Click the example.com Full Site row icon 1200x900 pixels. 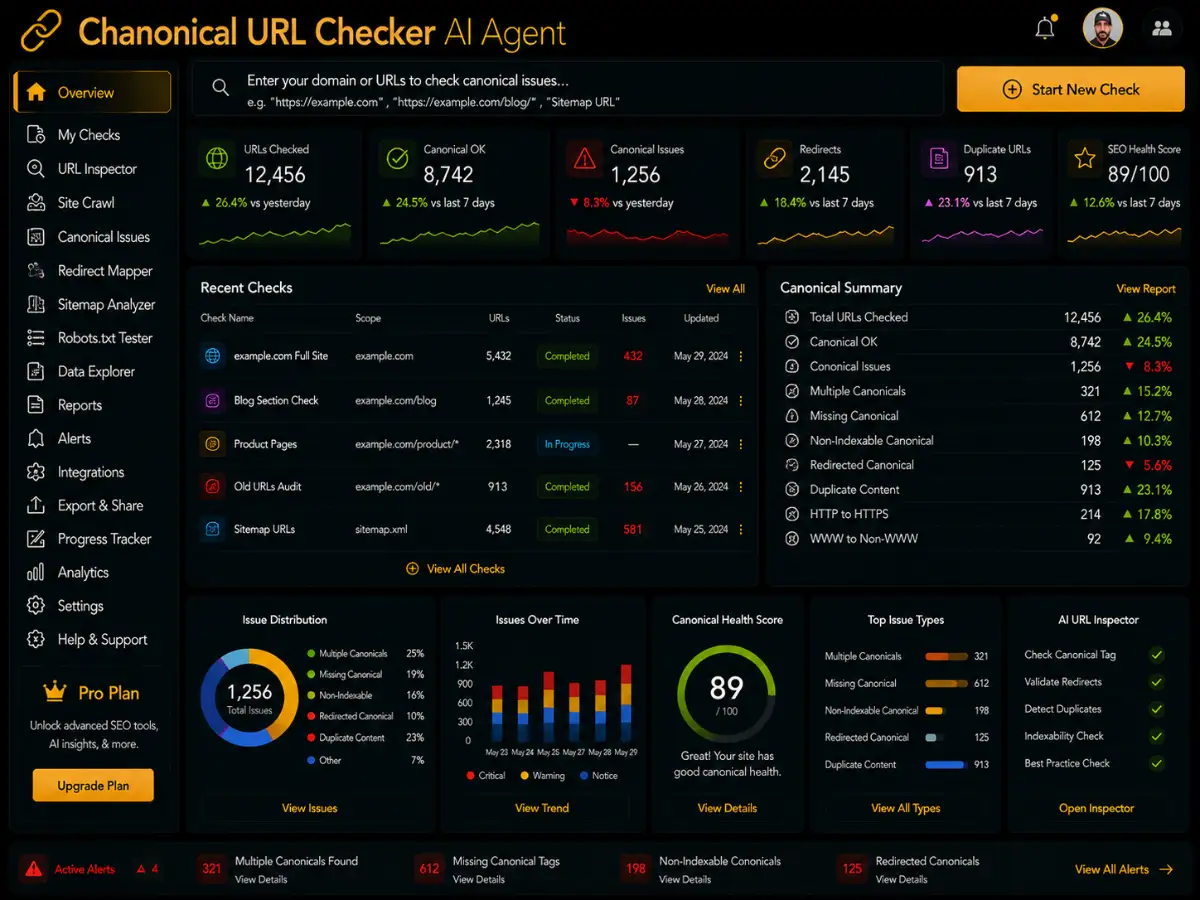point(212,356)
